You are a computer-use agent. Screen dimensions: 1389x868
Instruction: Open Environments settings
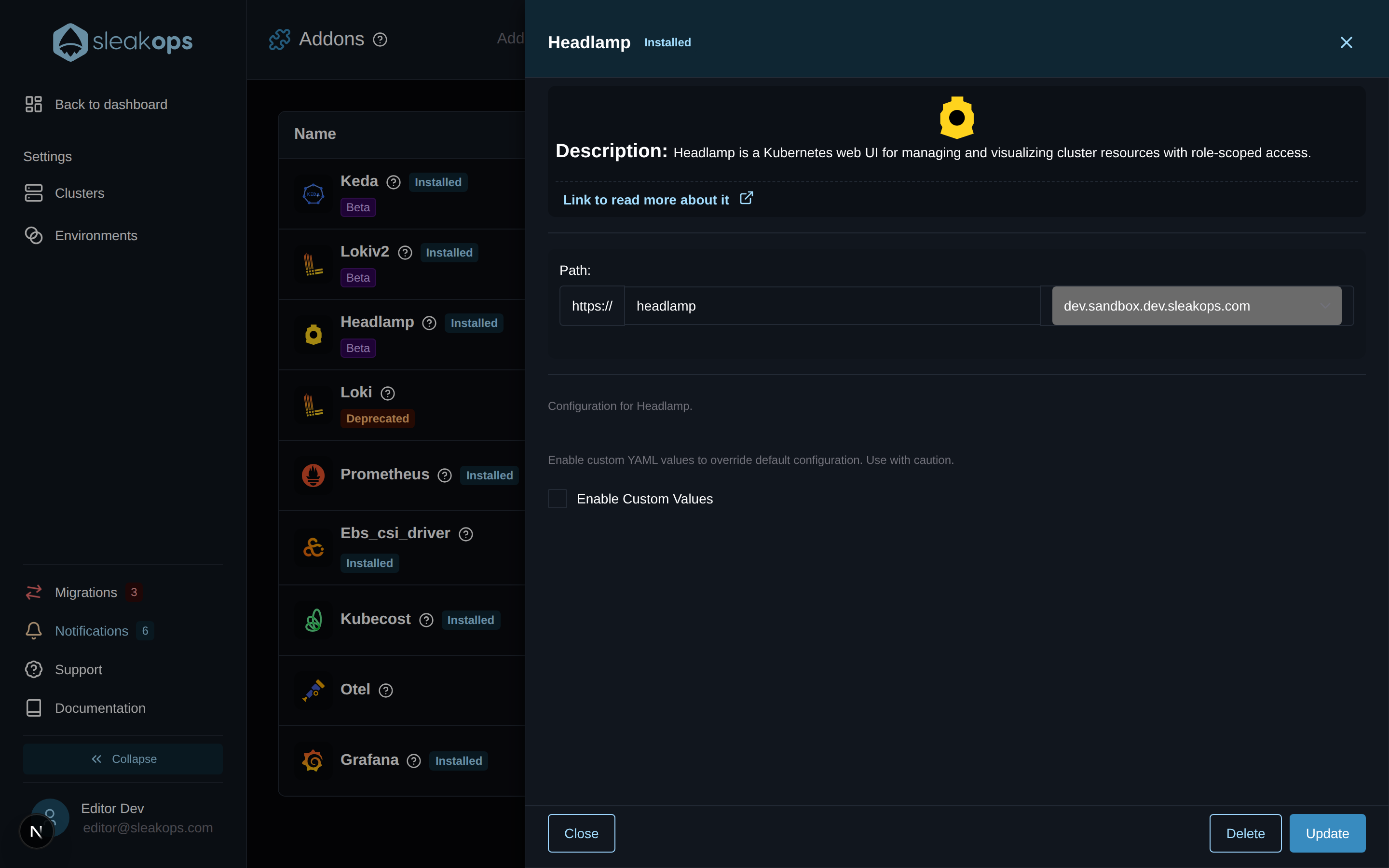(x=81, y=236)
